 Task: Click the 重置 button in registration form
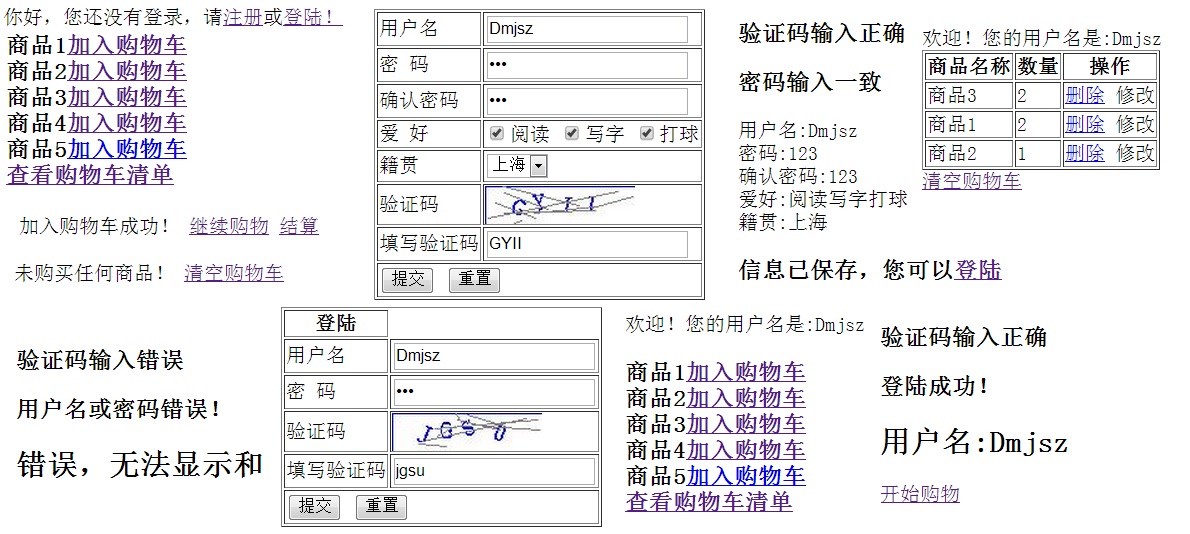point(474,279)
